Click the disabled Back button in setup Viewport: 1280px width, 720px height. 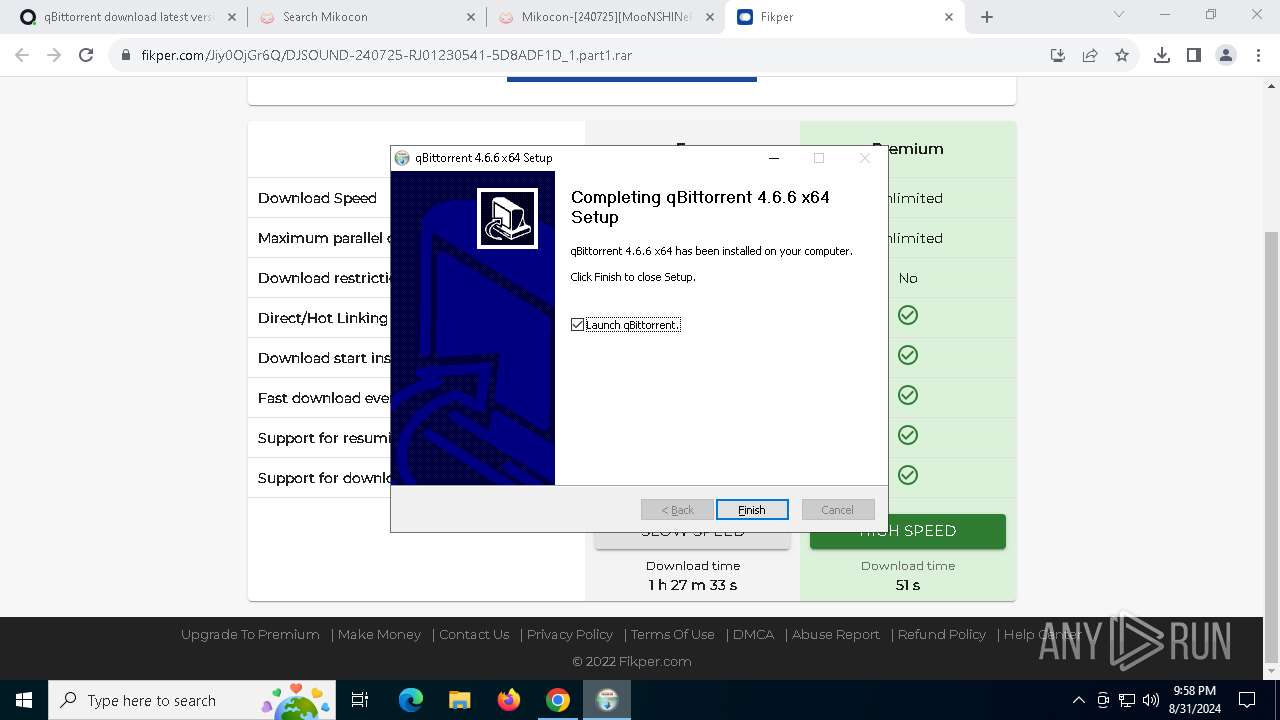pos(677,510)
